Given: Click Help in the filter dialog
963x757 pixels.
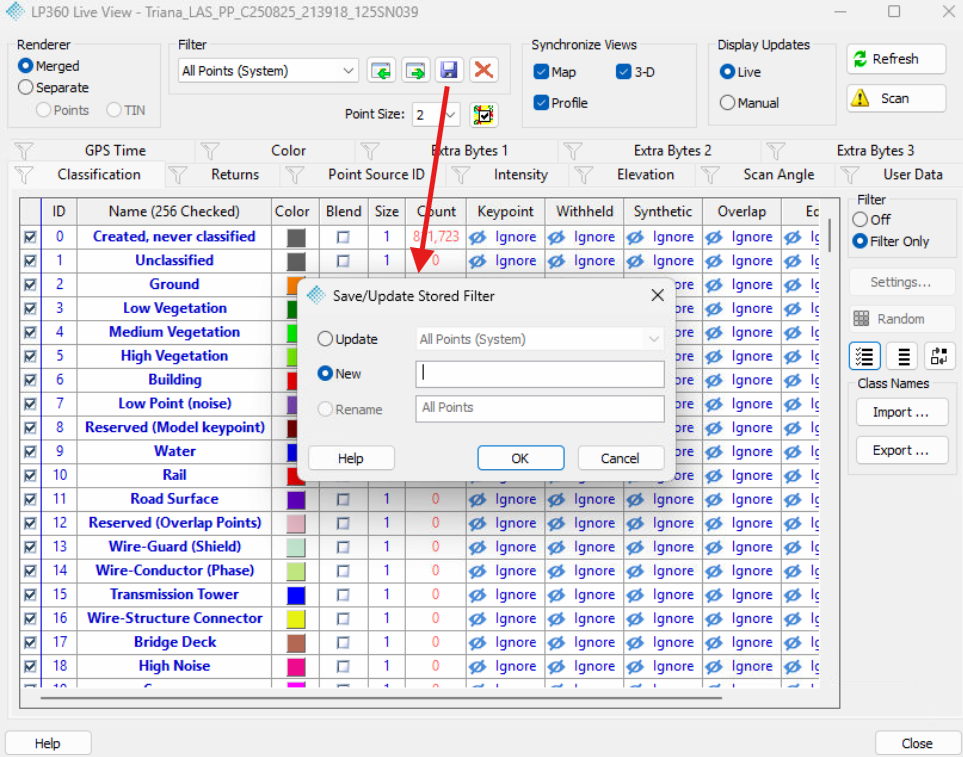Looking at the screenshot, I should (x=351, y=459).
